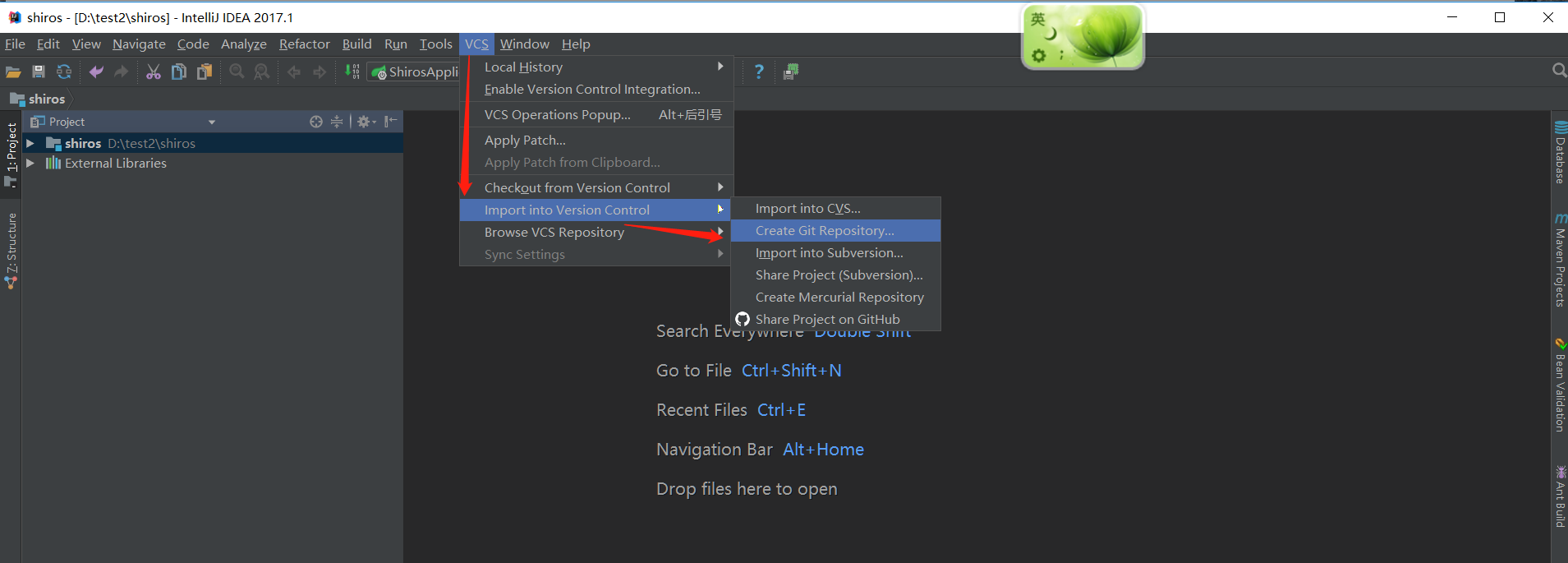Open the Ant Build side tab
The width and height of the screenshot is (1568, 563).
coord(1560,497)
